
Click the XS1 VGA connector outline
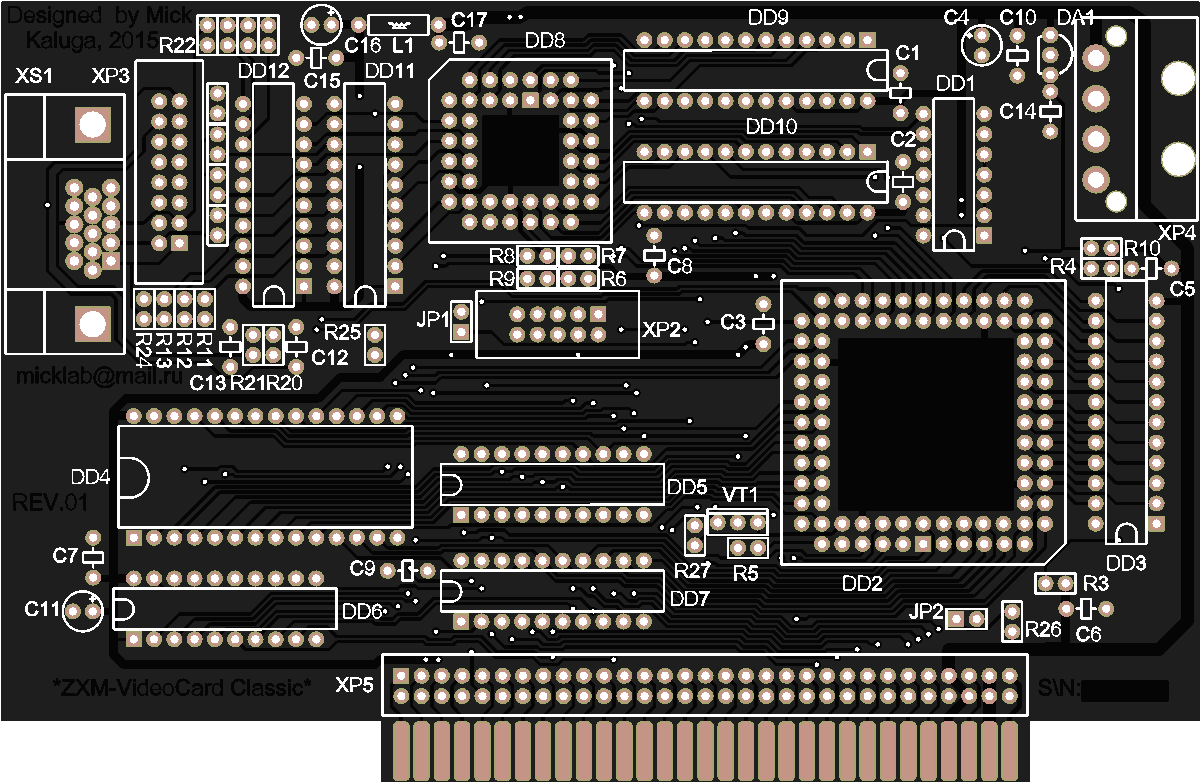(x=65, y=224)
